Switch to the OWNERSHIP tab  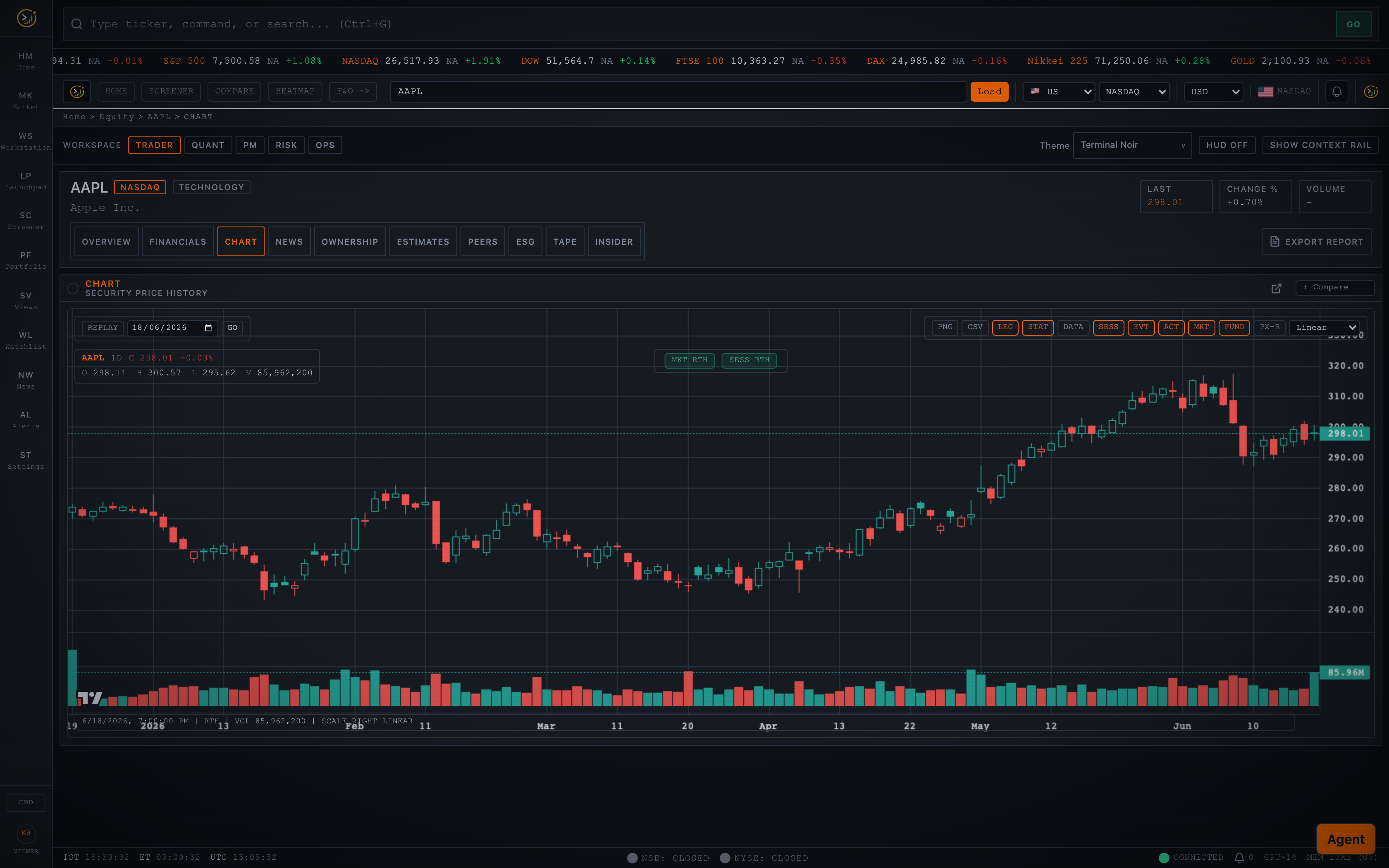click(350, 242)
